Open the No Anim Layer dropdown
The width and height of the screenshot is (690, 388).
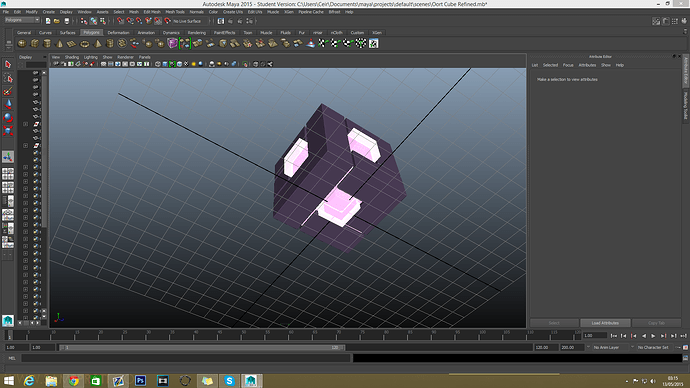(x=609, y=348)
